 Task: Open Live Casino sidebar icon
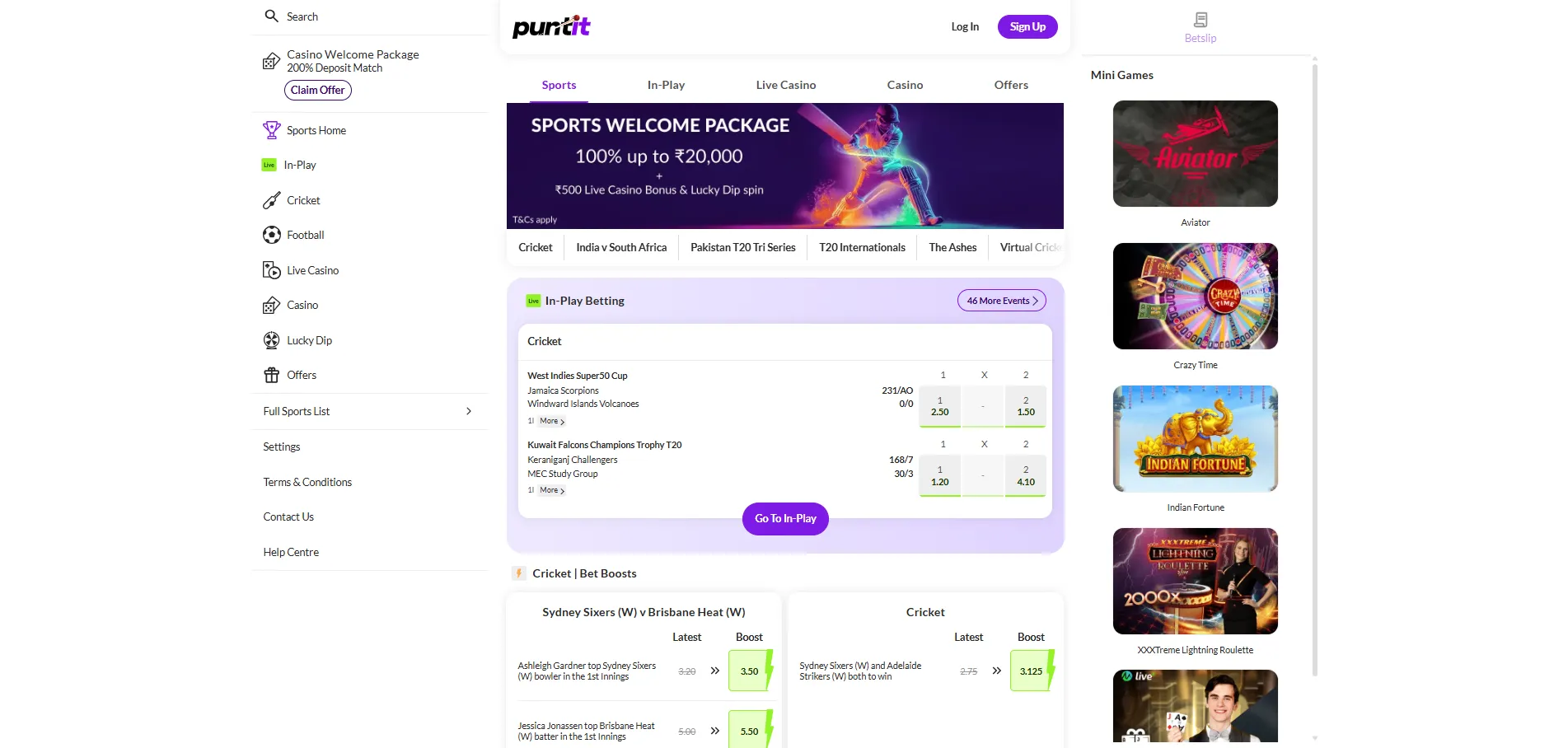click(271, 270)
